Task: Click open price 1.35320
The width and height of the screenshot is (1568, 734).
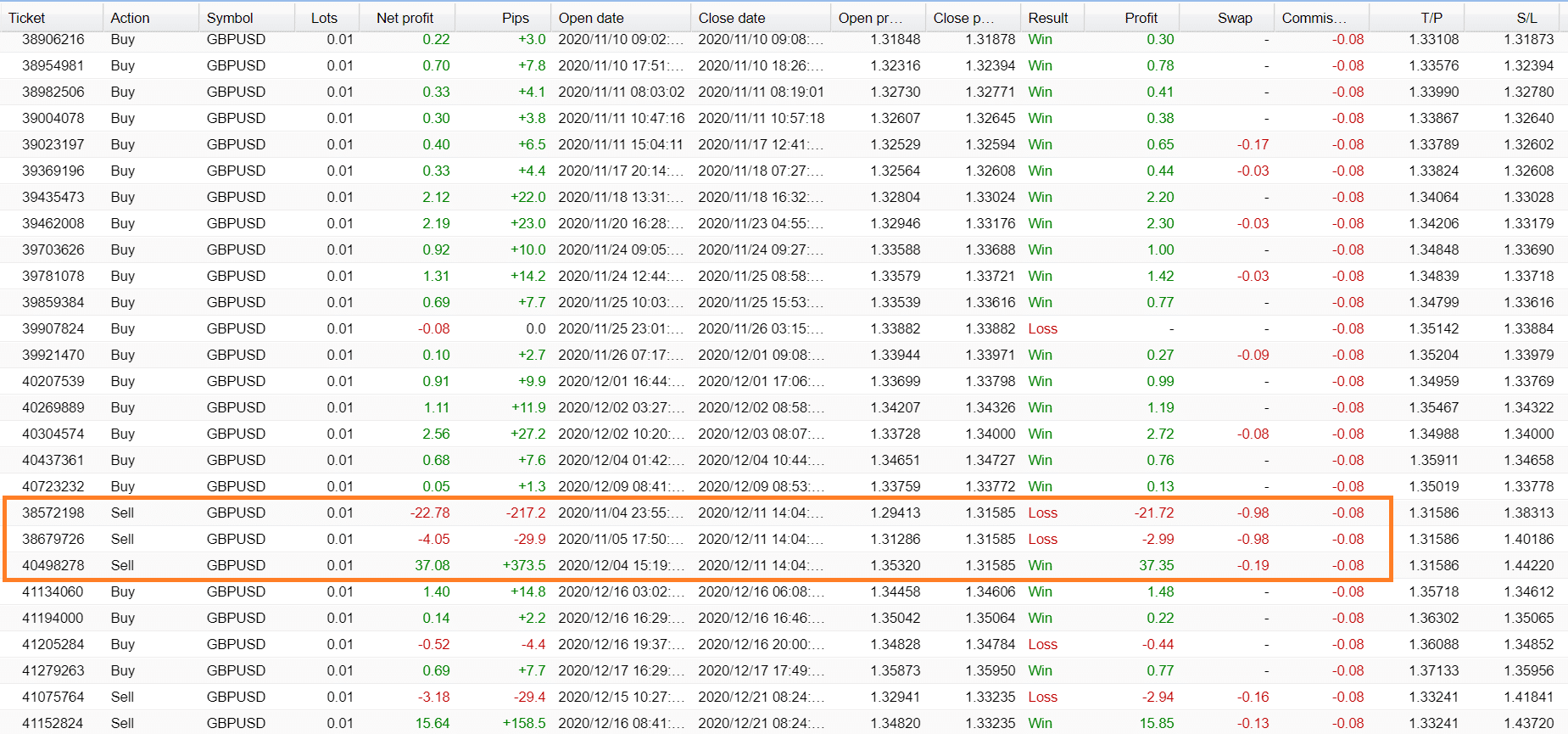Action: tap(896, 565)
